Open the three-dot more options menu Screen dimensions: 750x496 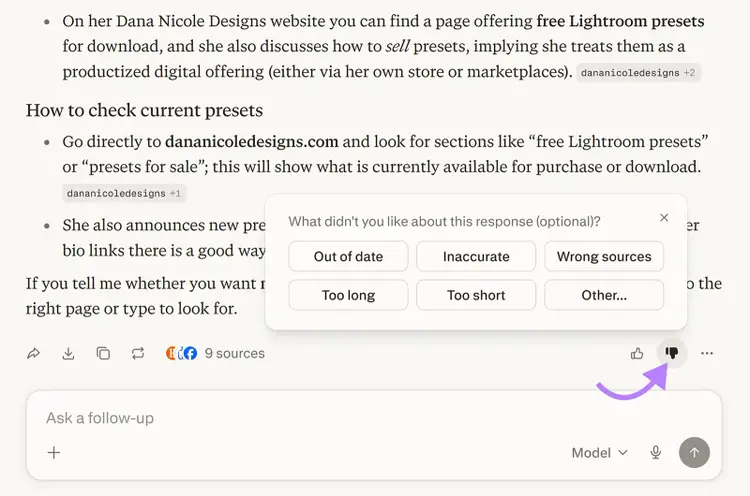tap(707, 353)
